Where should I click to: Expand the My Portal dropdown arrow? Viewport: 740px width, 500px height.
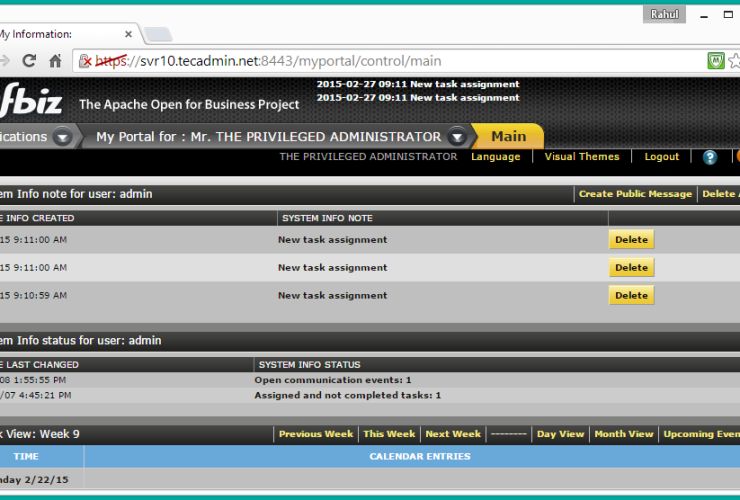coord(457,137)
